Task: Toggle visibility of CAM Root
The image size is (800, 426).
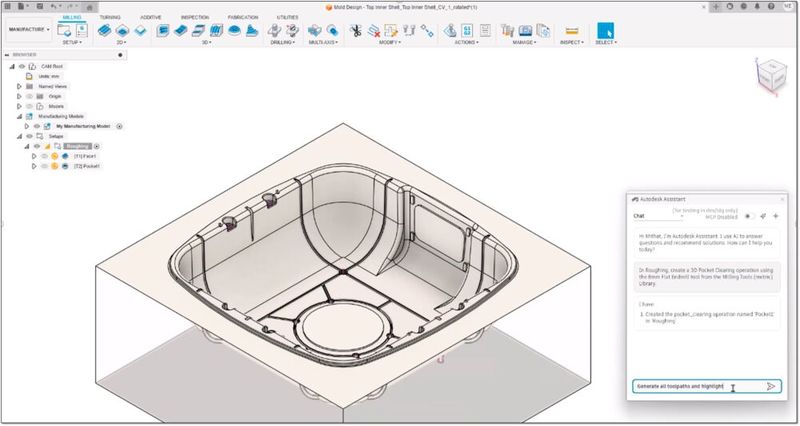Action: click(22, 66)
